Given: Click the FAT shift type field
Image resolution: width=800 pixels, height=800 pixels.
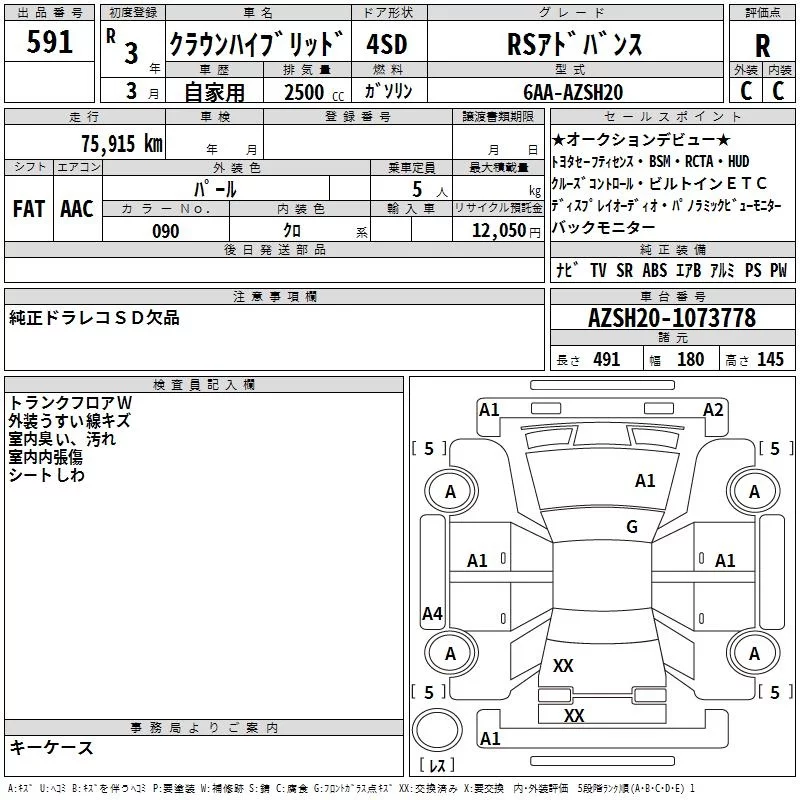Looking at the screenshot, I should coord(29,208).
